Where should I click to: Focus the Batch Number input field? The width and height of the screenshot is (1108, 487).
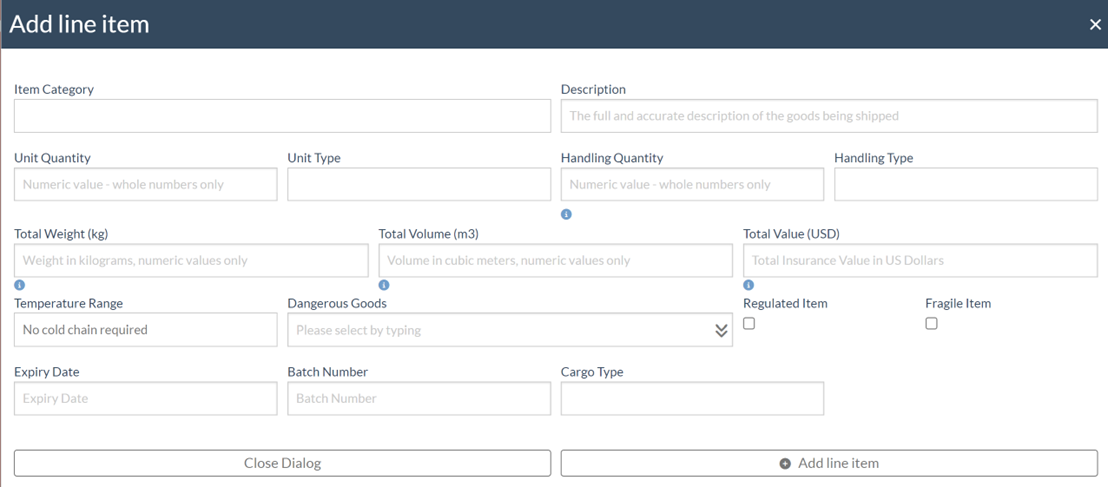coord(419,399)
